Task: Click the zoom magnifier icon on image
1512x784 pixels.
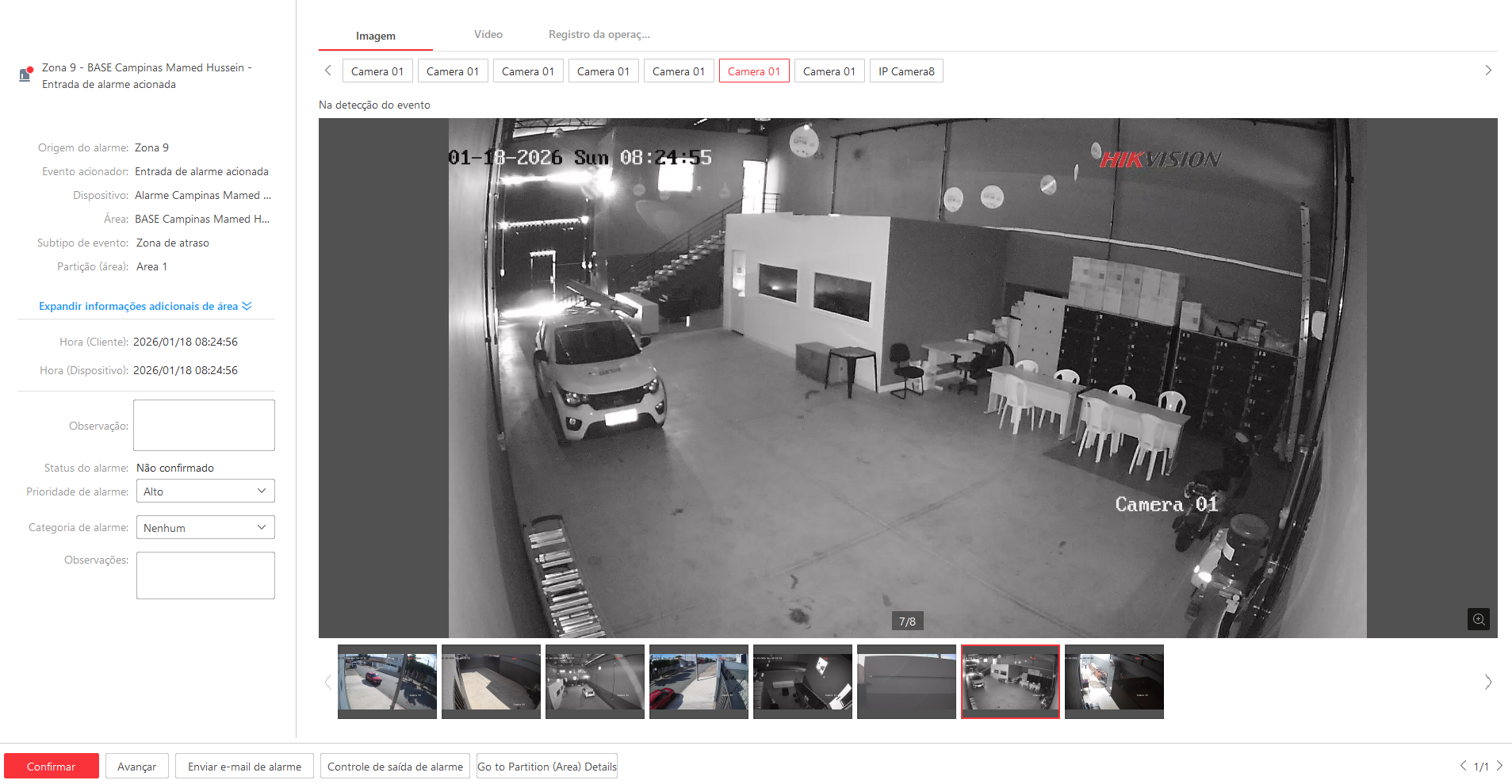Action: pos(1478,619)
